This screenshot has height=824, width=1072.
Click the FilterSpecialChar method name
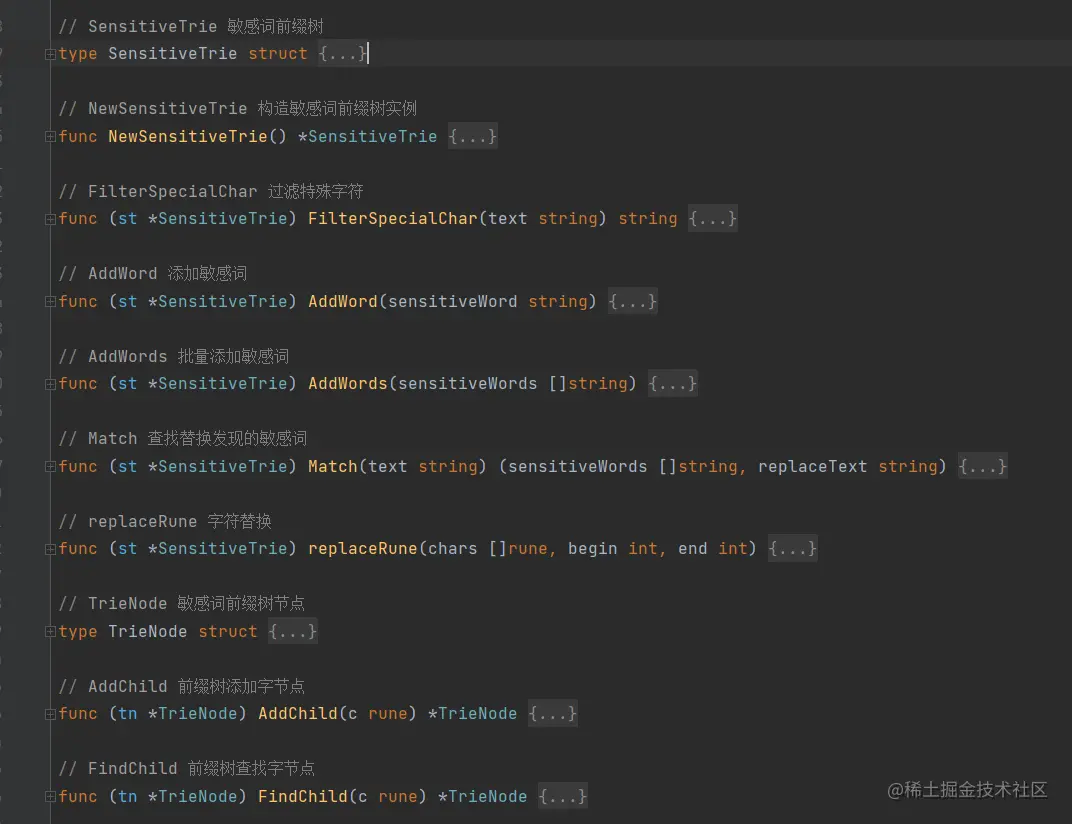click(392, 219)
